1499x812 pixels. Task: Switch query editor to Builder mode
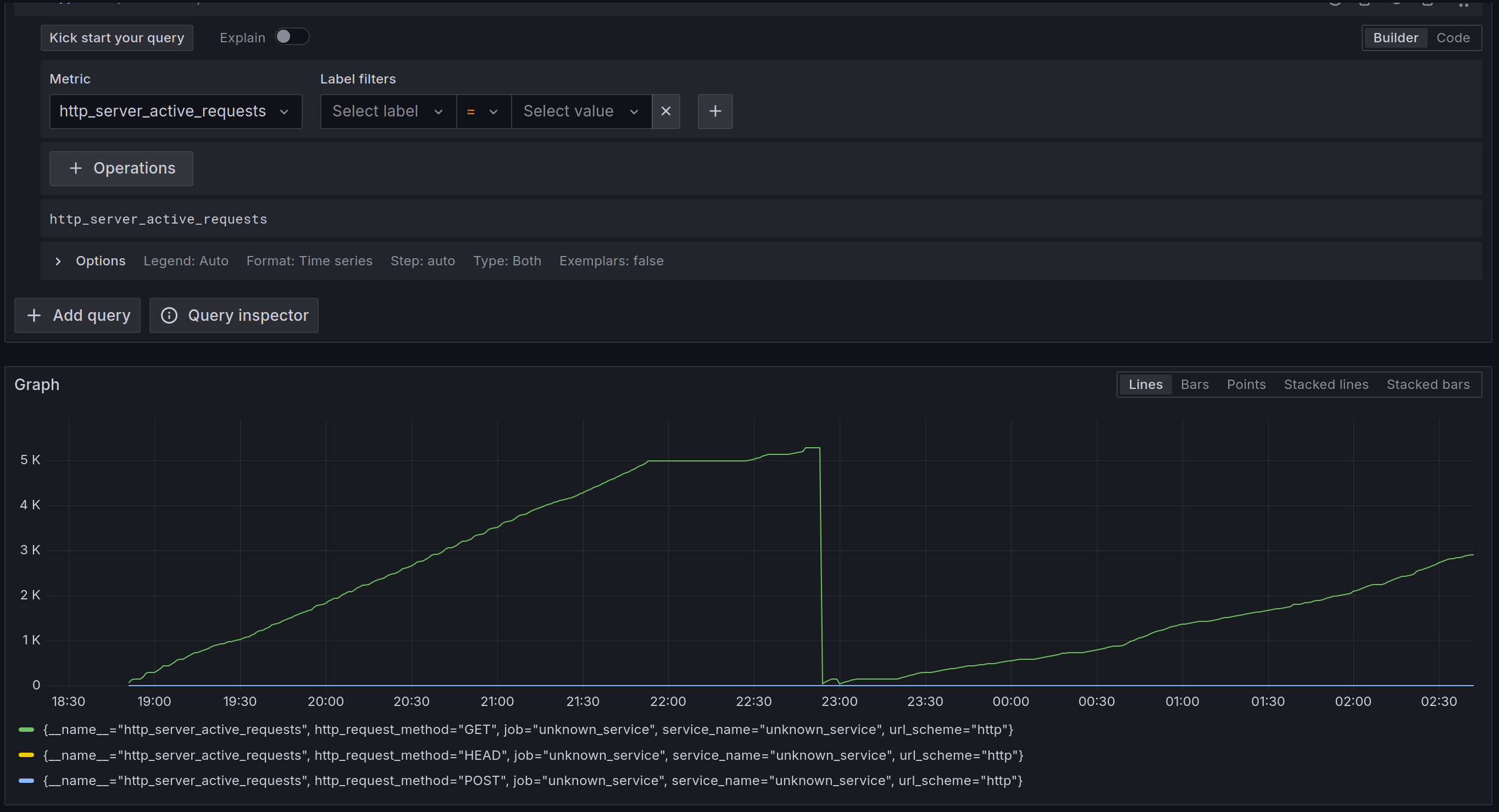click(1395, 38)
